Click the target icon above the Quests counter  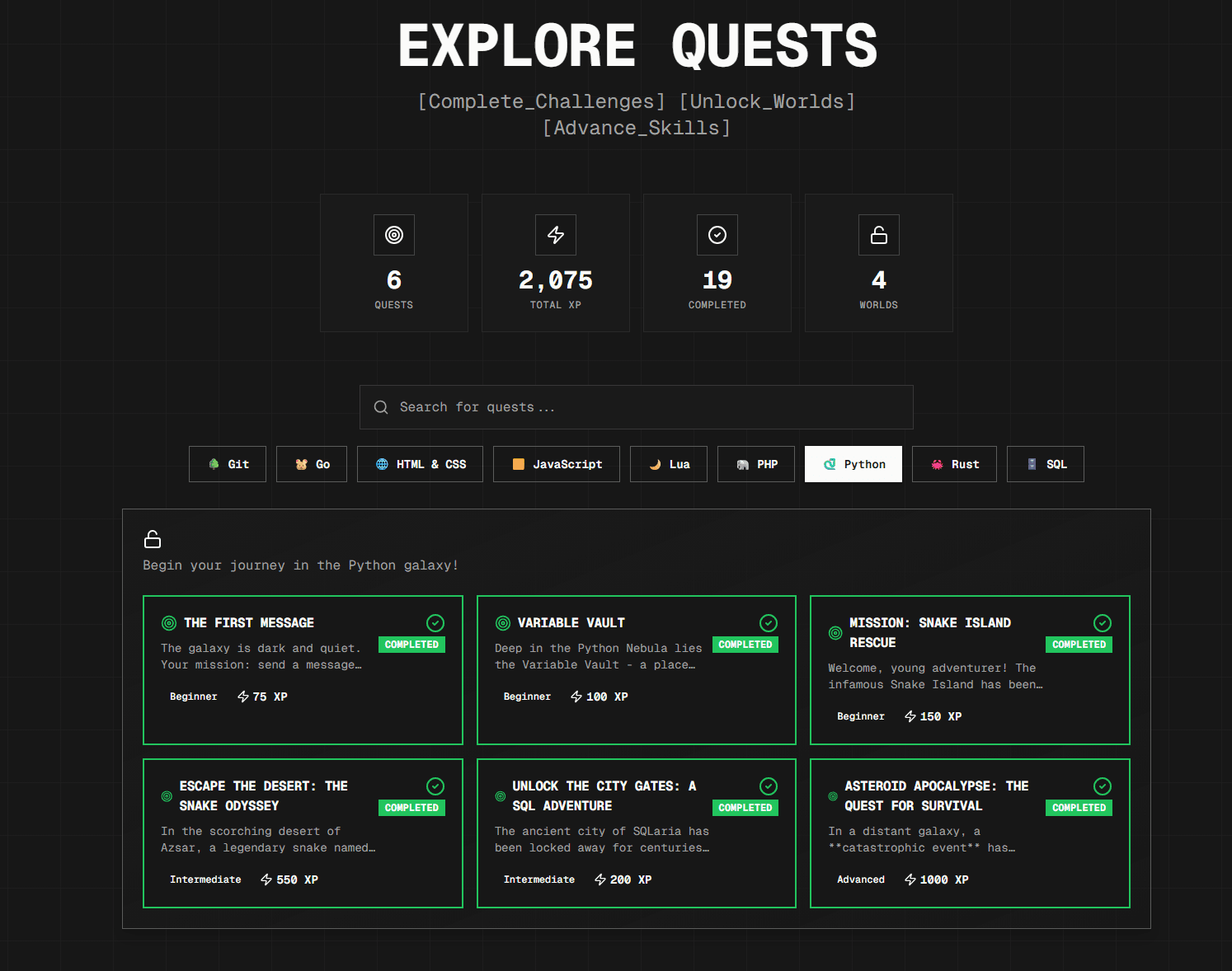[x=393, y=235]
